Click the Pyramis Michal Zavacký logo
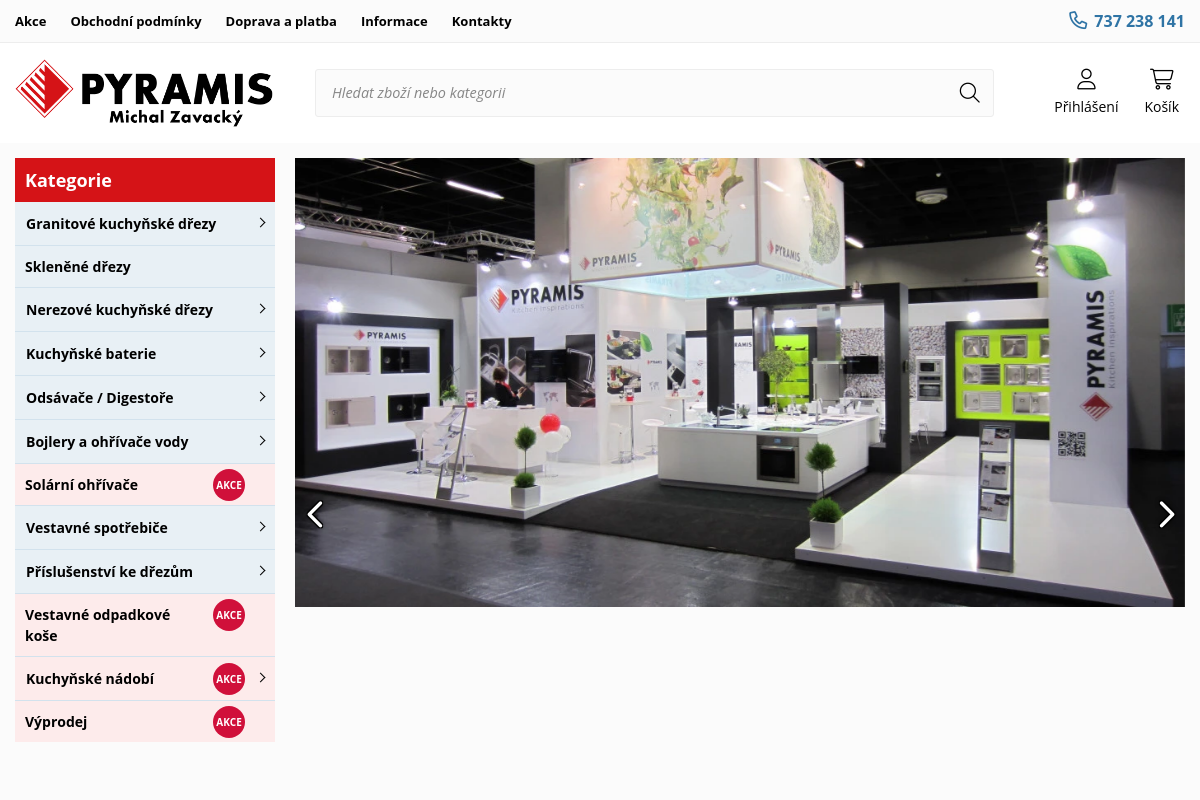Viewport: 1200px width, 800px height. [145, 93]
